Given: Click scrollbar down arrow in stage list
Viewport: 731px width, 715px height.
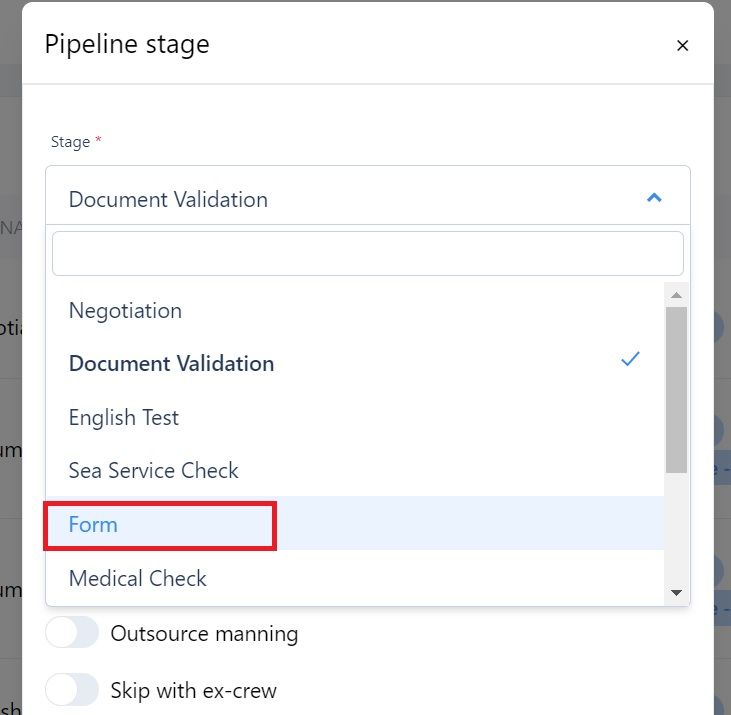Looking at the screenshot, I should tap(676, 593).
